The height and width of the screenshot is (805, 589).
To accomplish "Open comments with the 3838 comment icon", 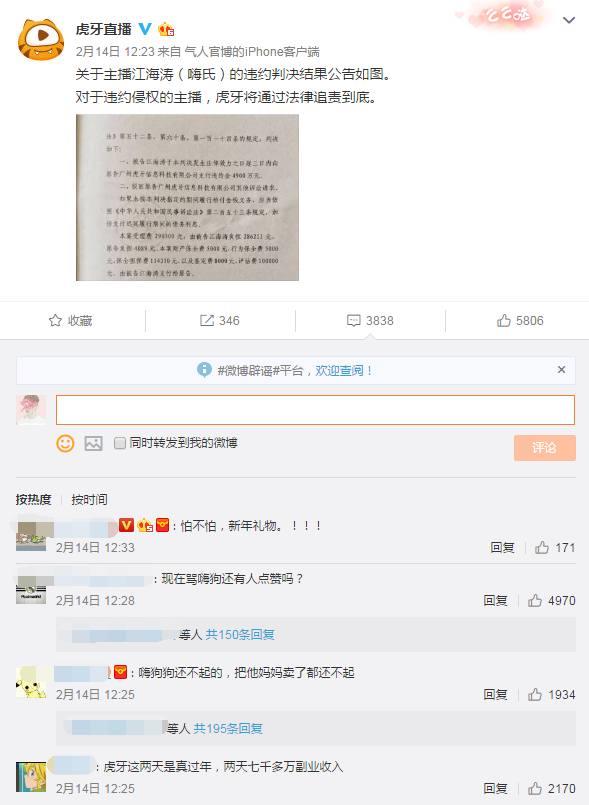I will point(370,321).
